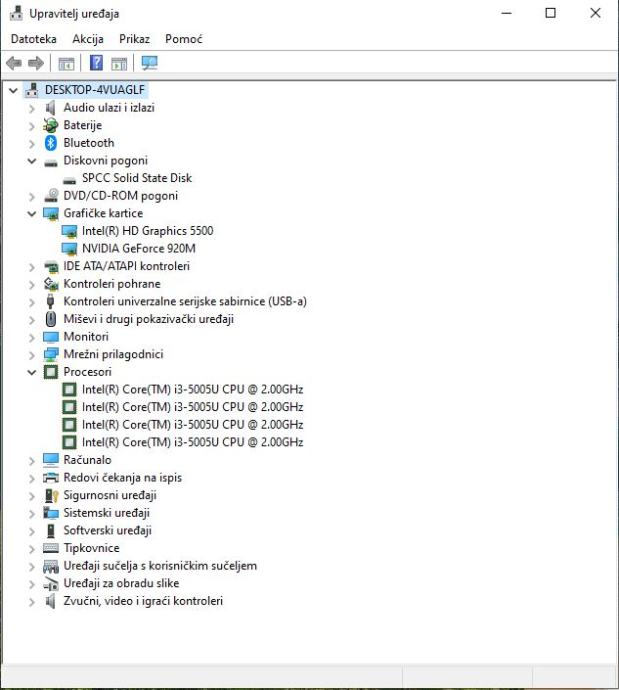Select the first Intel Core i3-5005U processor entry
The height and width of the screenshot is (690, 619).
193,389
